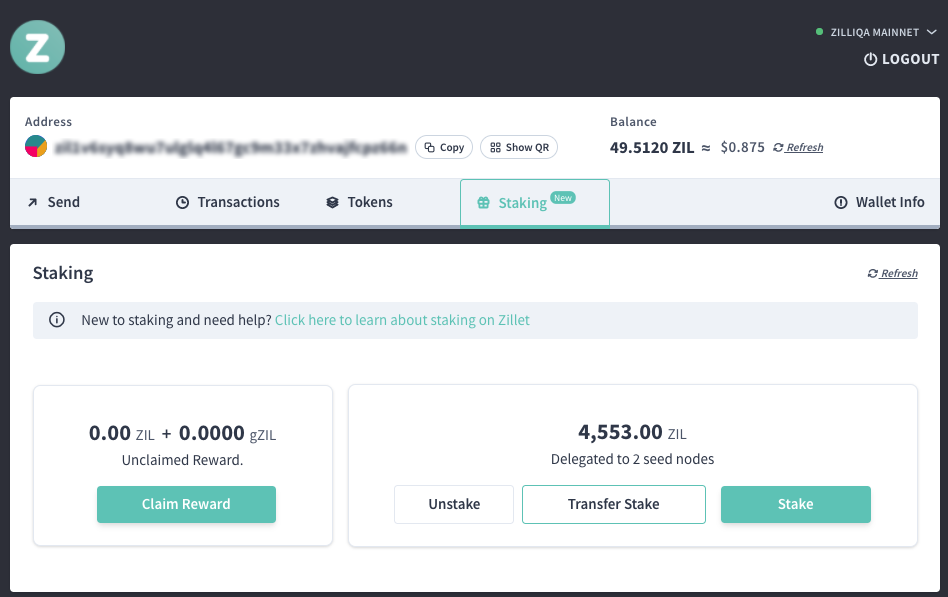Click the arrow icon on the Send tab
This screenshot has height=597, width=948.
[31, 201]
